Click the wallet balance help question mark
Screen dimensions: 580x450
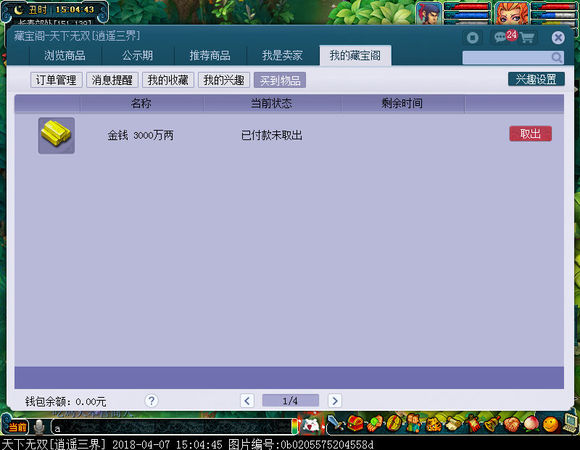(151, 400)
